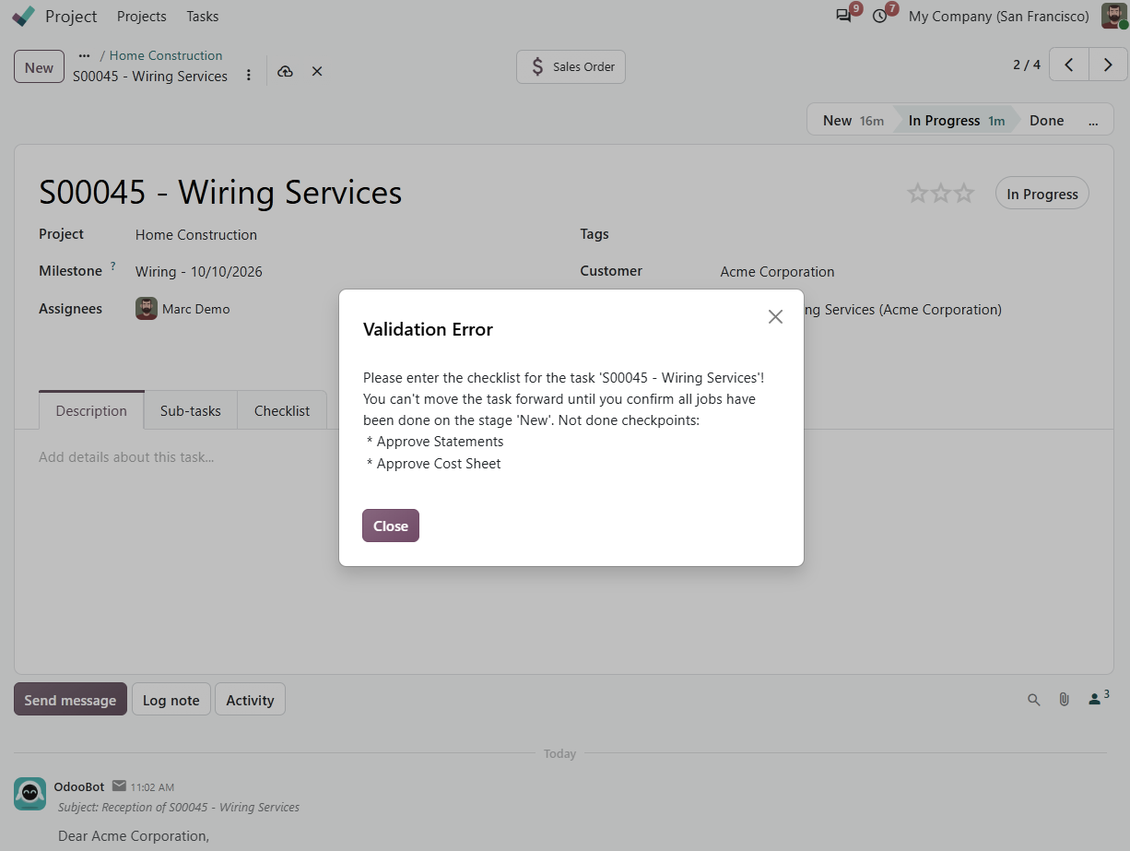The width and height of the screenshot is (1130, 851).
Task: Select the Description tab
Action: 92,411
